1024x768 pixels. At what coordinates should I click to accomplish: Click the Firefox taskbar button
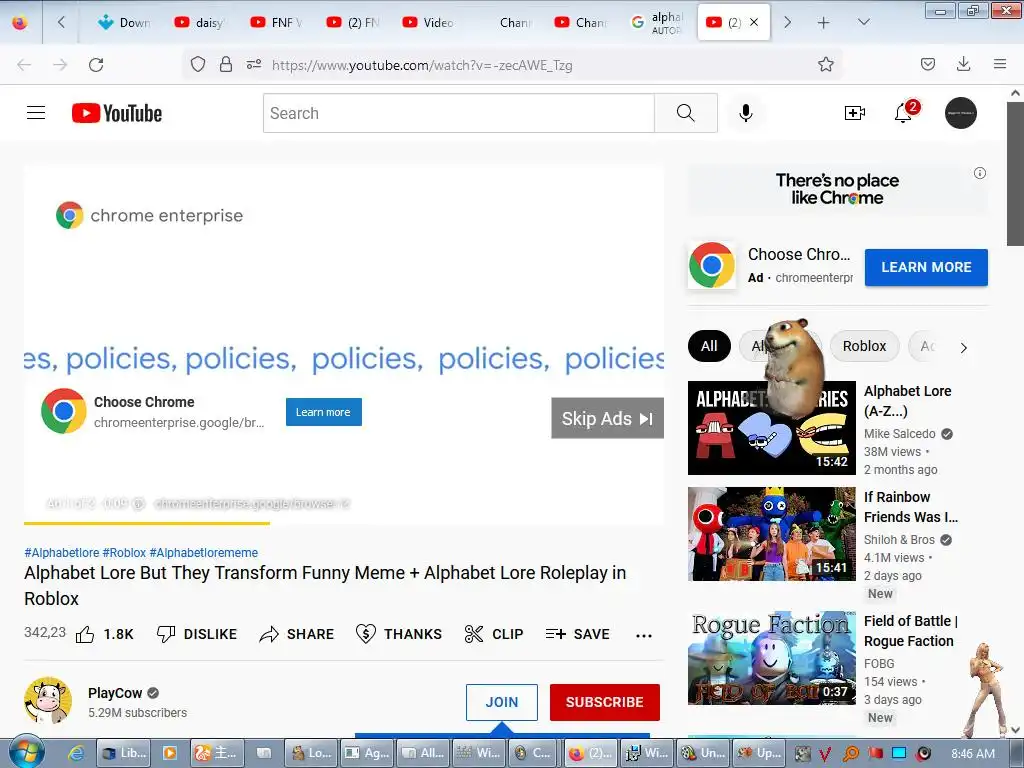pyautogui.click(x=590, y=753)
